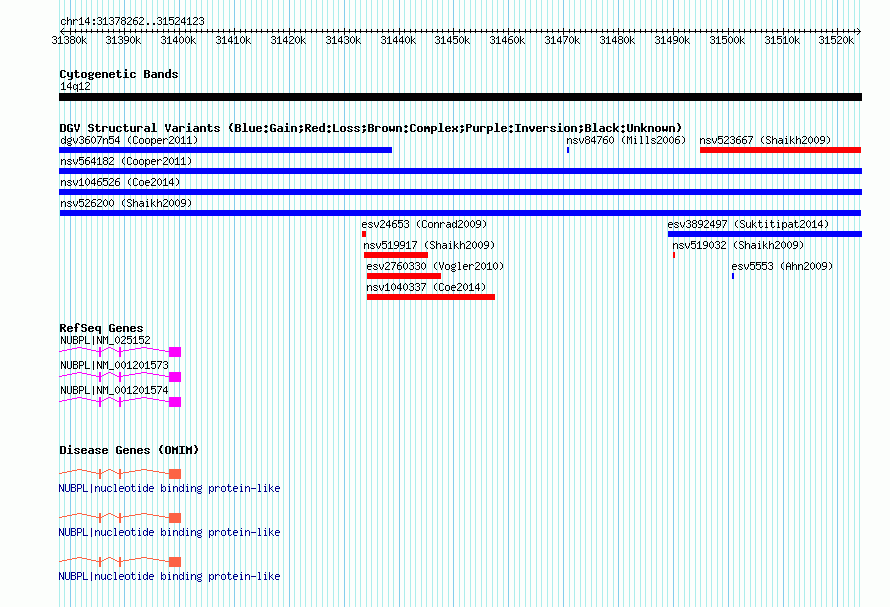The height and width of the screenshot is (607, 890).
Task: Open third NUBPL|nucleotide binding protein-like link
Action: click(169, 576)
